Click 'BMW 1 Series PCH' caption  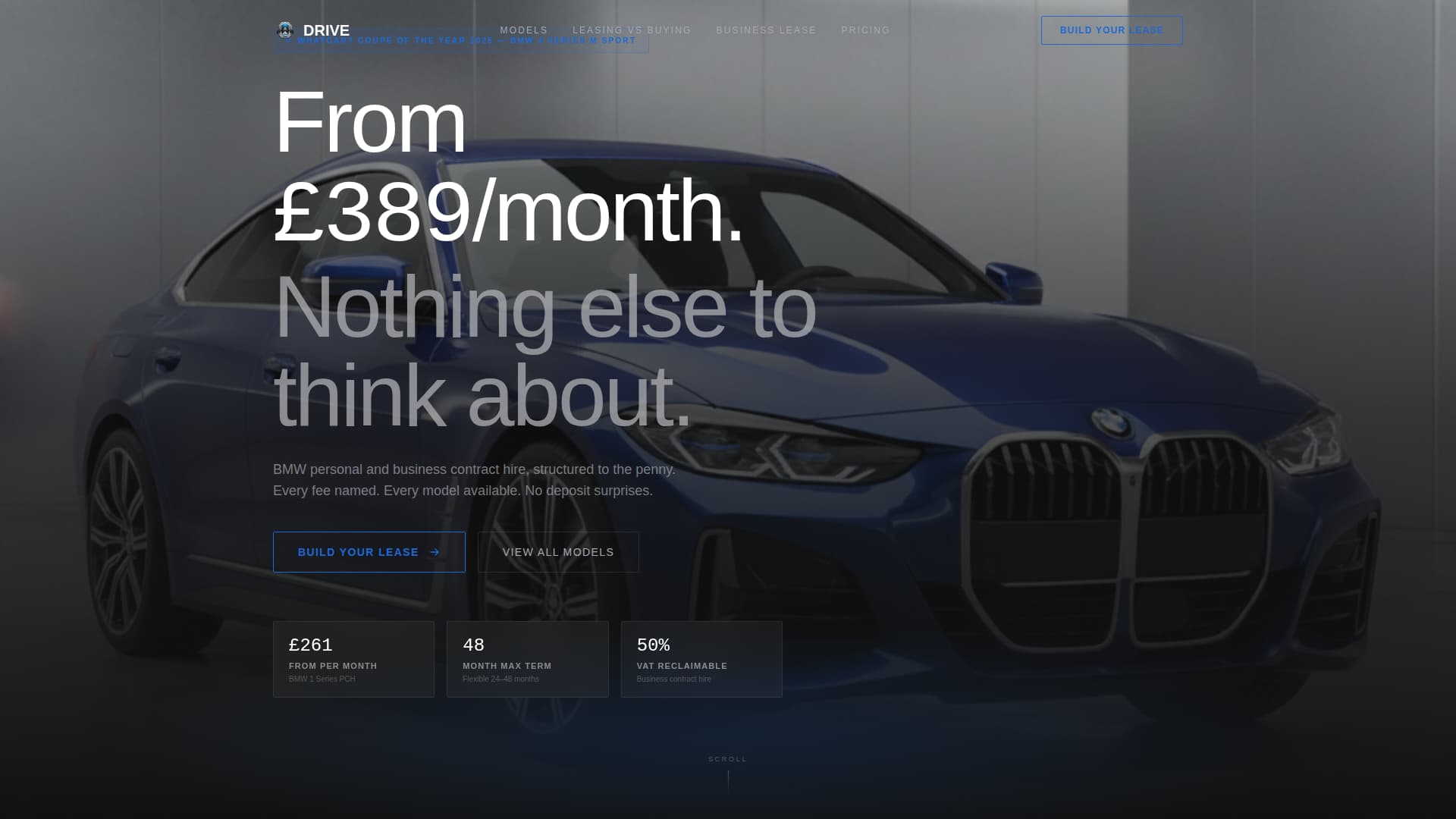pos(322,679)
